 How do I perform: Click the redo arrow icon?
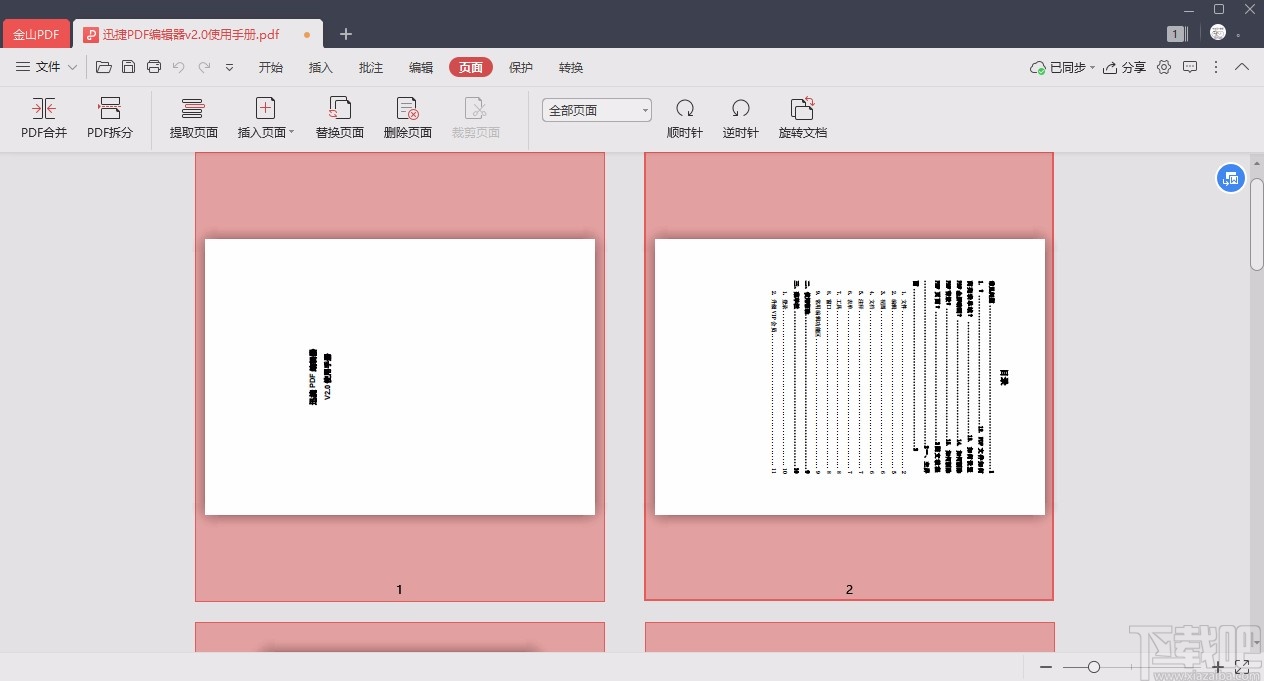[x=204, y=67]
